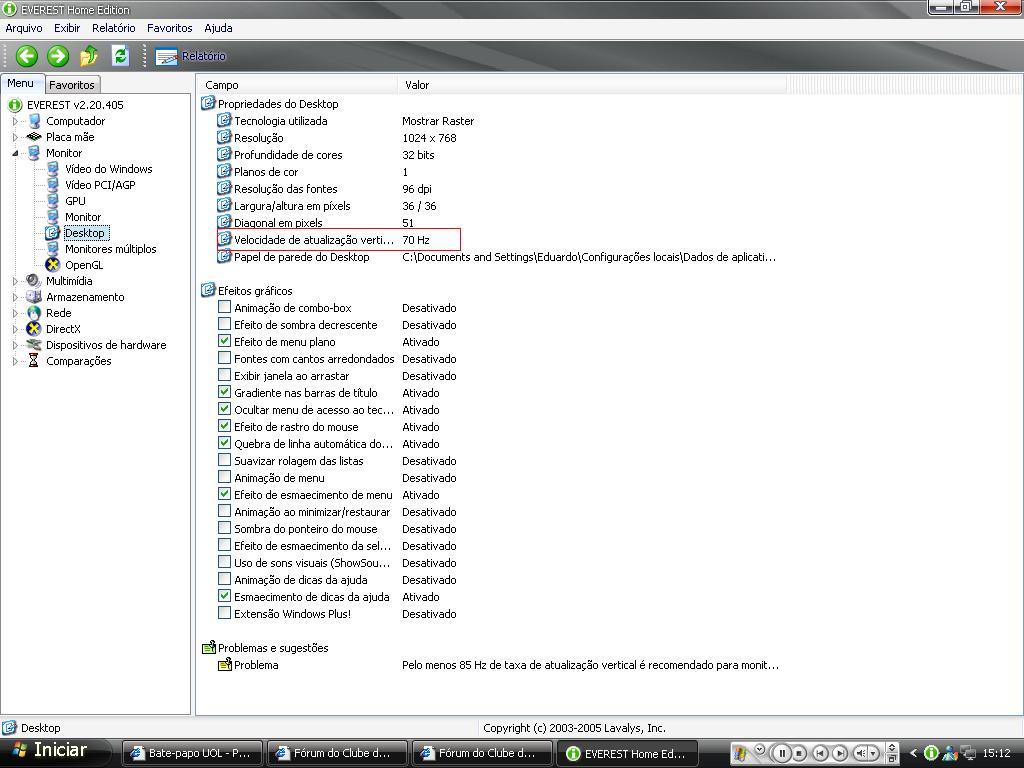Select the EVEREST v2.20.405 root icon
Screen dimensions: 1024x768
(x=14, y=105)
